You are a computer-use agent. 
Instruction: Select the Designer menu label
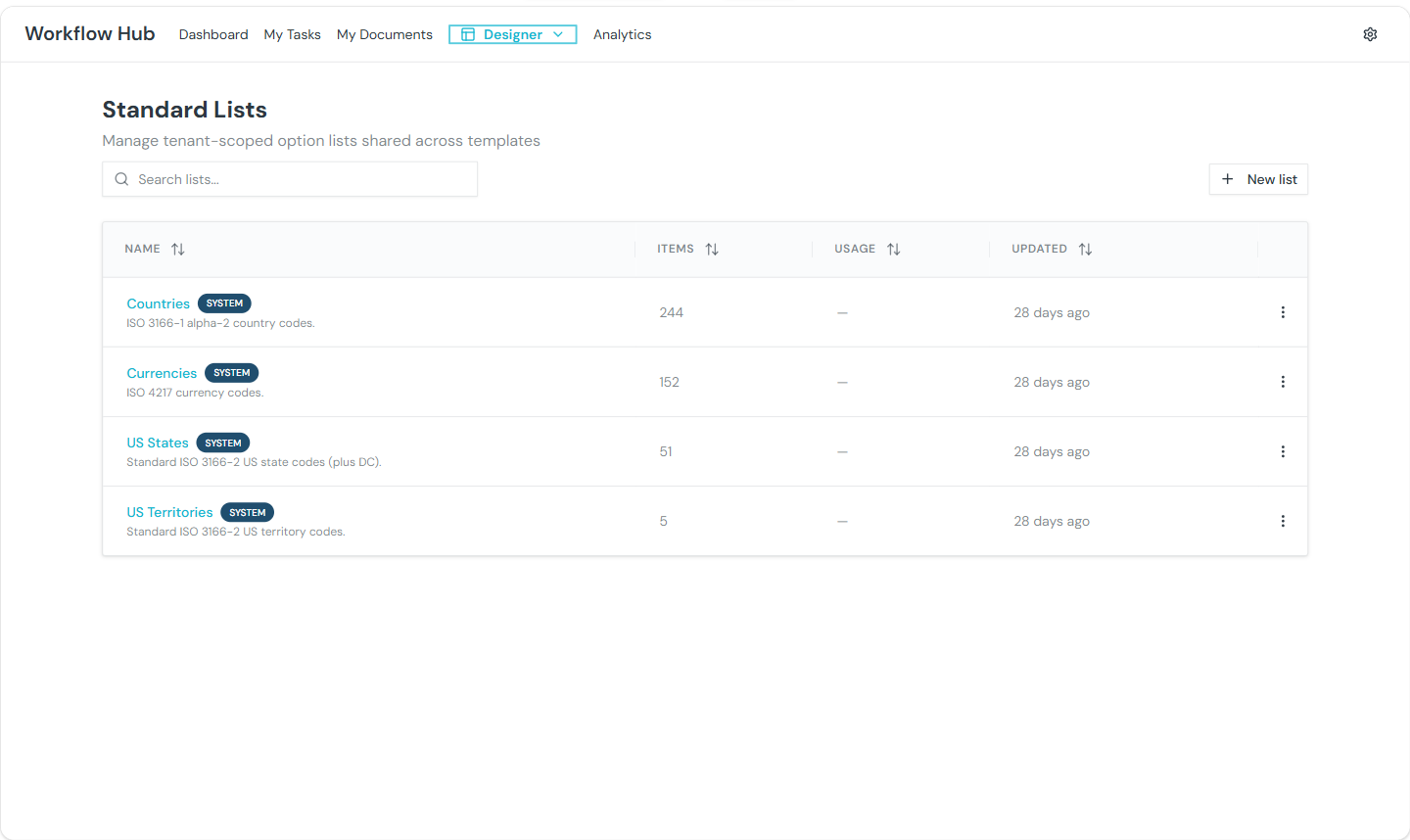[513, 34]
